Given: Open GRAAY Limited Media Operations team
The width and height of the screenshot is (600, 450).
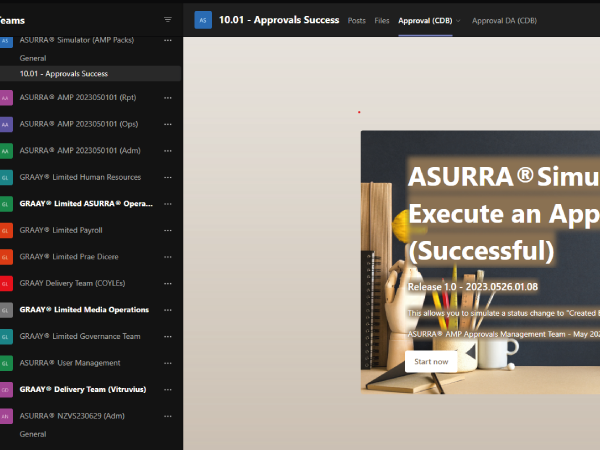Looking at the screenshot, I should [84, 310].
